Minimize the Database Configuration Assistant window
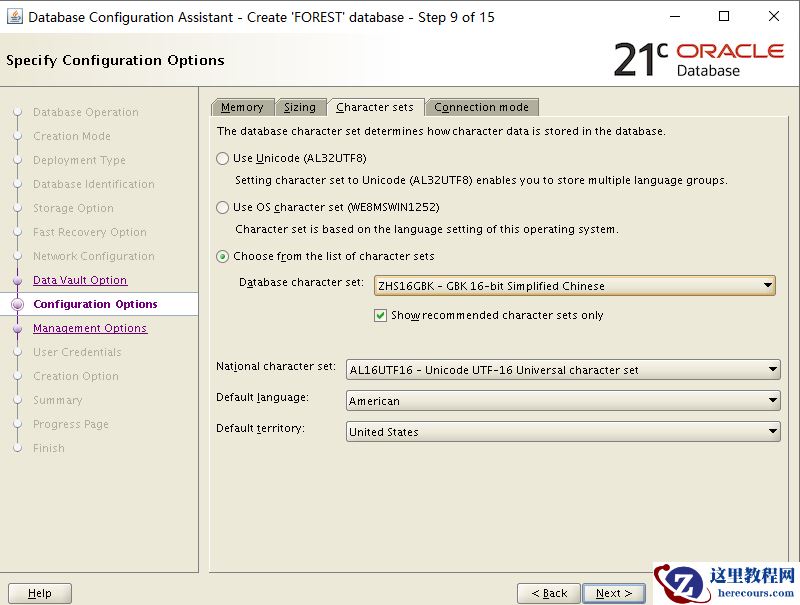The image size is (800, 605). pos(675,17)
